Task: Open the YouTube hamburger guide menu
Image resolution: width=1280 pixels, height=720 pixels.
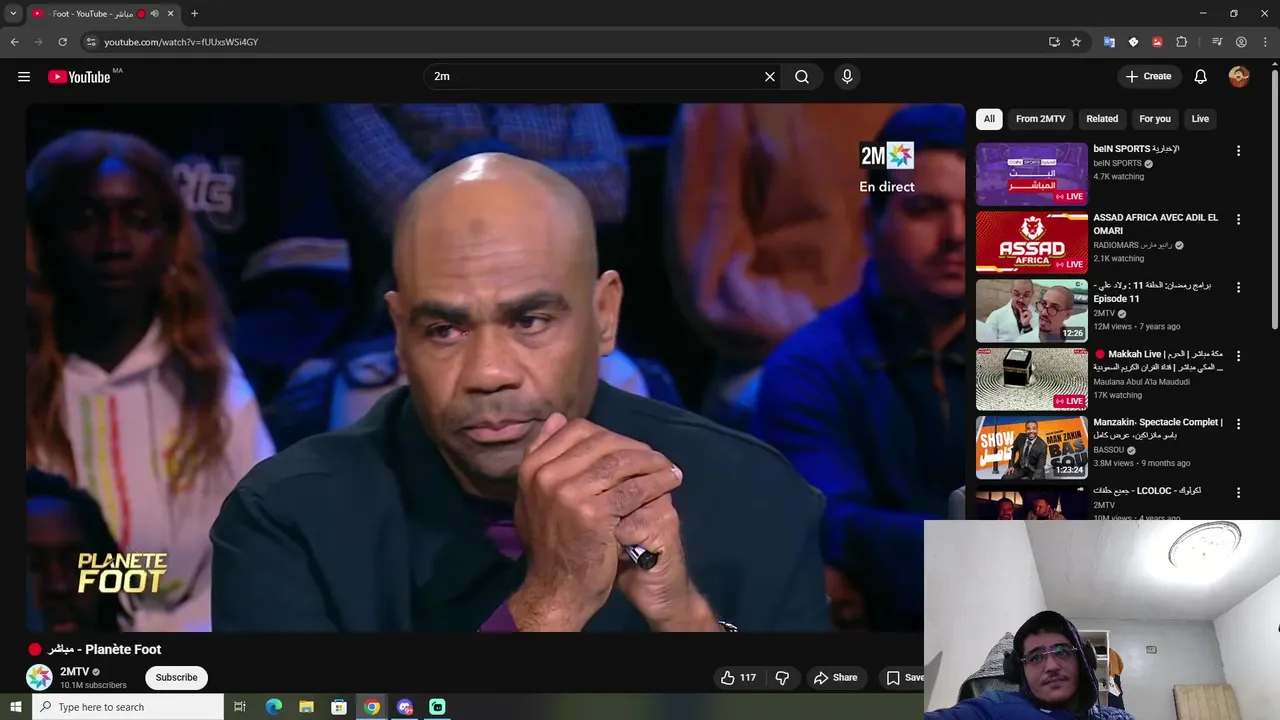Action: 24,76
